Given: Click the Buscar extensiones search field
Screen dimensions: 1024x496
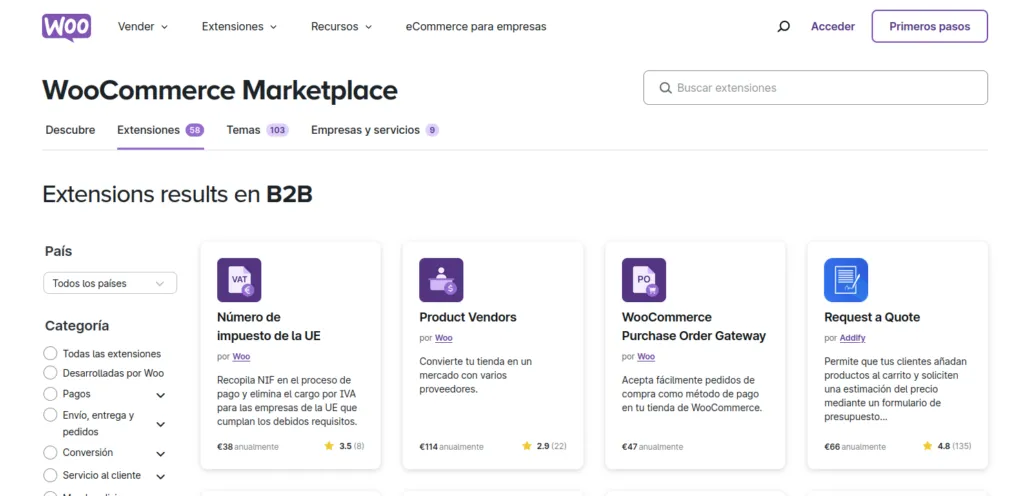Looking at the screenshot, I should pyautogui.click(x=815, y=87).
